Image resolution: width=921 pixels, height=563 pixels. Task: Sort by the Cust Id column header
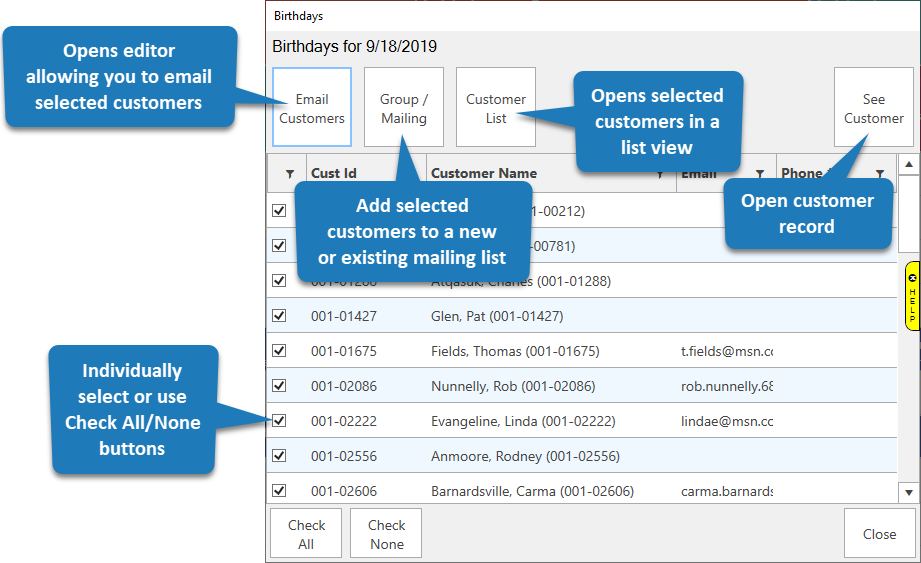[334, 174]
